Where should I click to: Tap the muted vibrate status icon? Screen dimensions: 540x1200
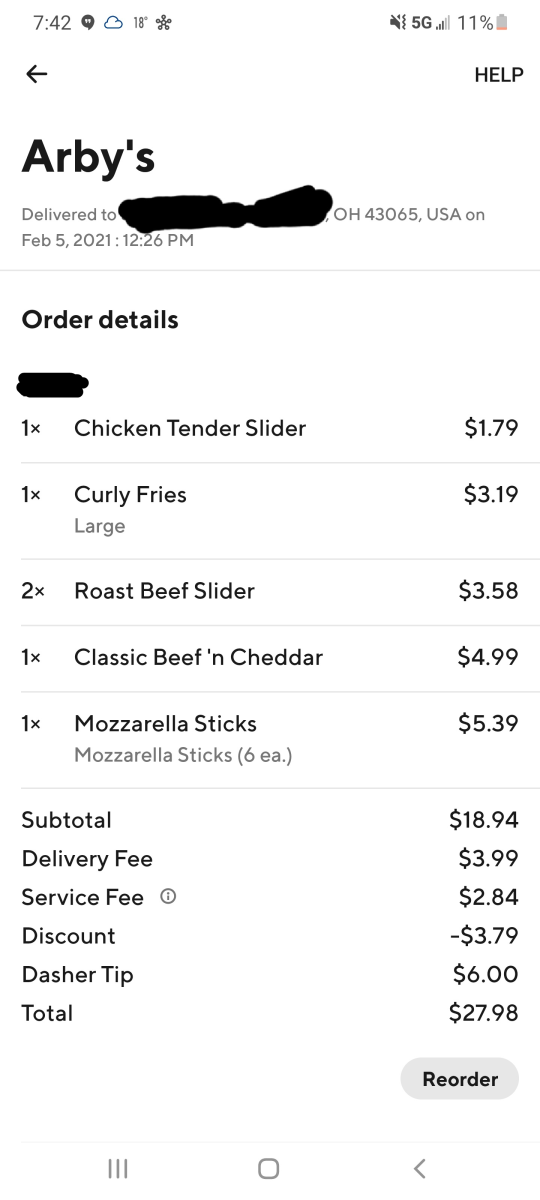click(x=396, y=23)
